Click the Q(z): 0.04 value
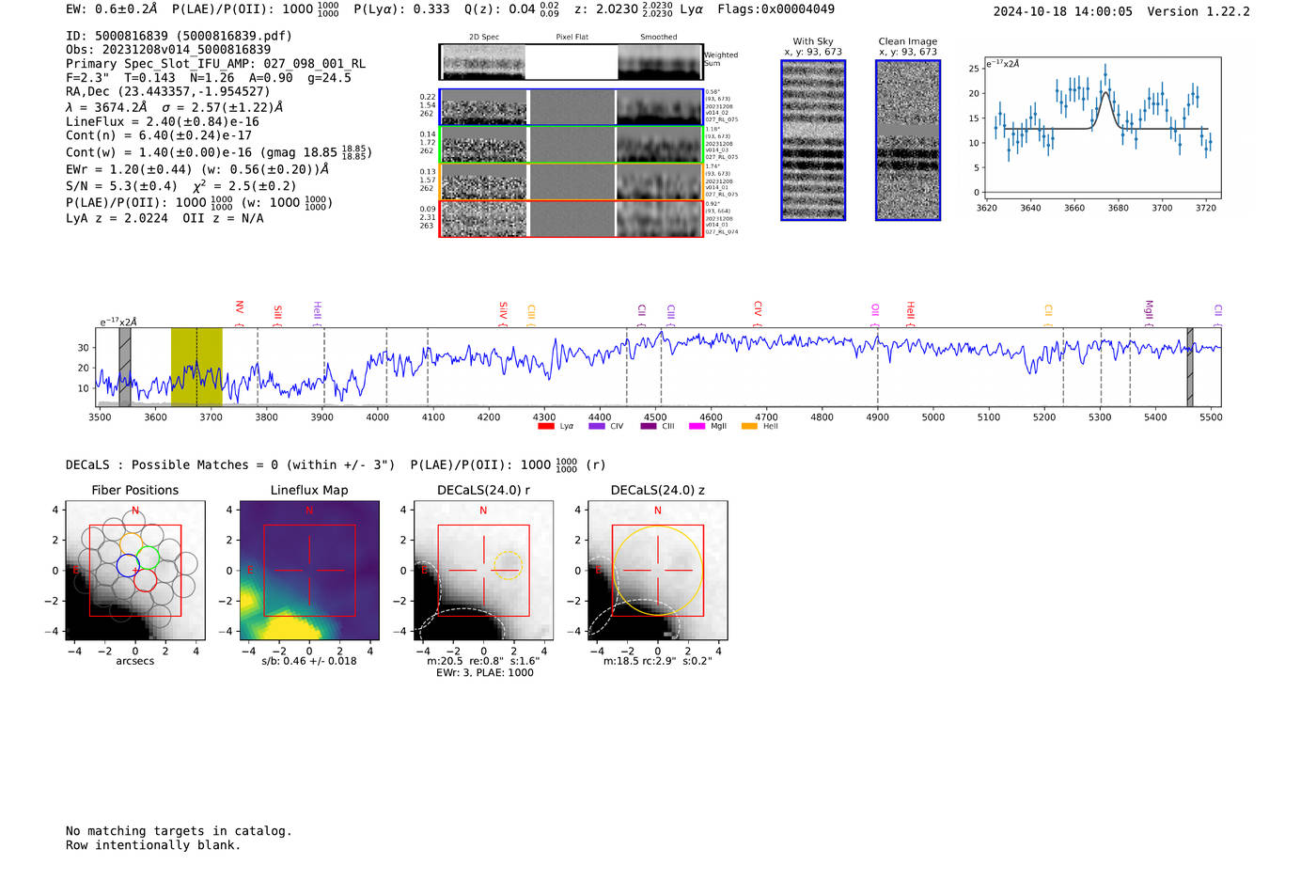 (500, 9)
